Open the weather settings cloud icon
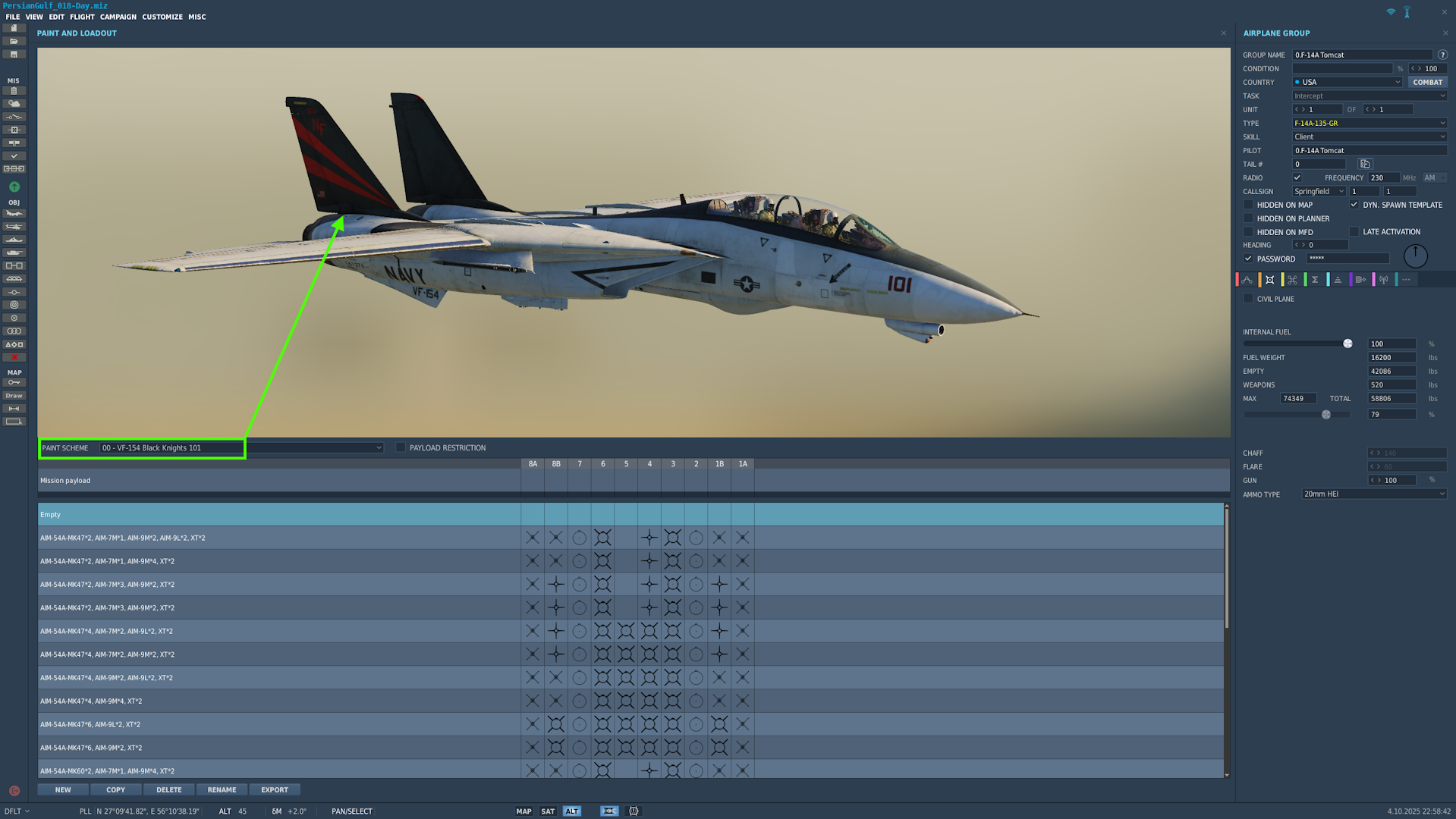The width and height of the screenshot is (1456, 819). tap(14, 104)
